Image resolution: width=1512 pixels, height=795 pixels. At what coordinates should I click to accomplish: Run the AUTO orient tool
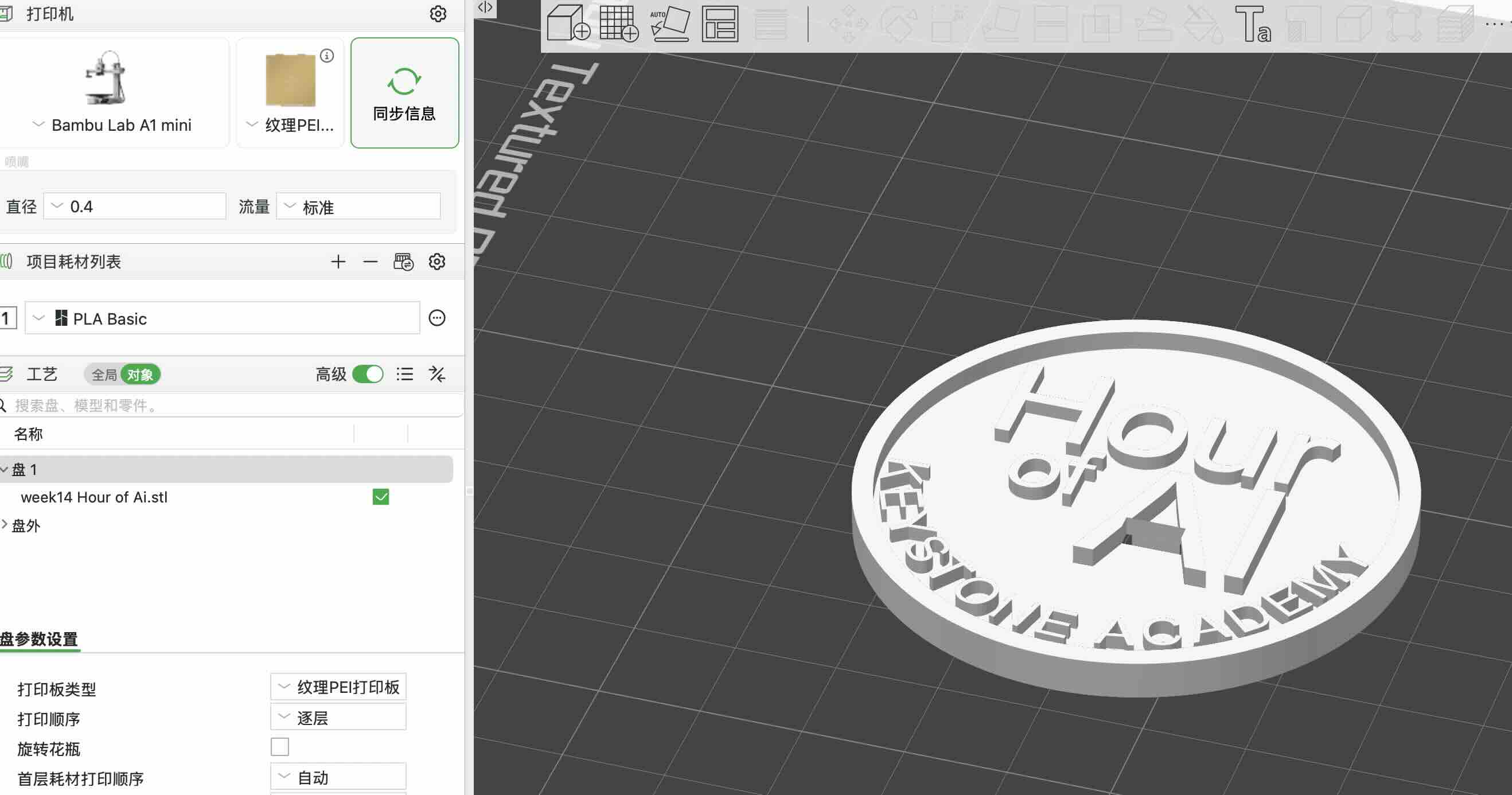(669, 24)
